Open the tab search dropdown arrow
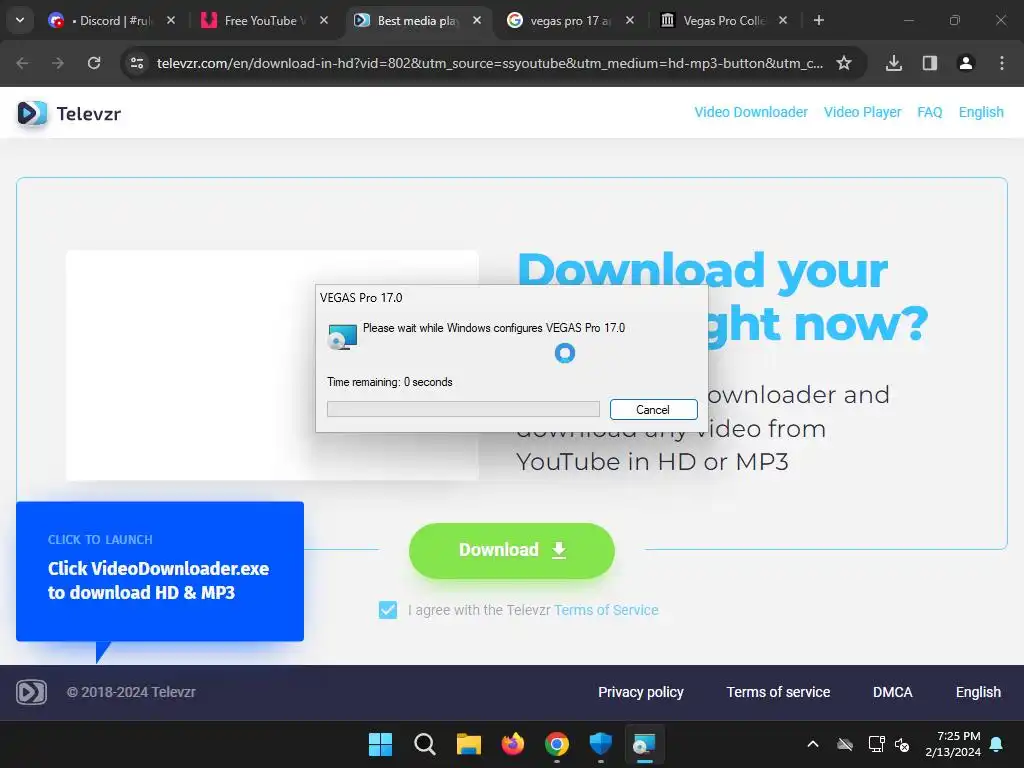 20,20
